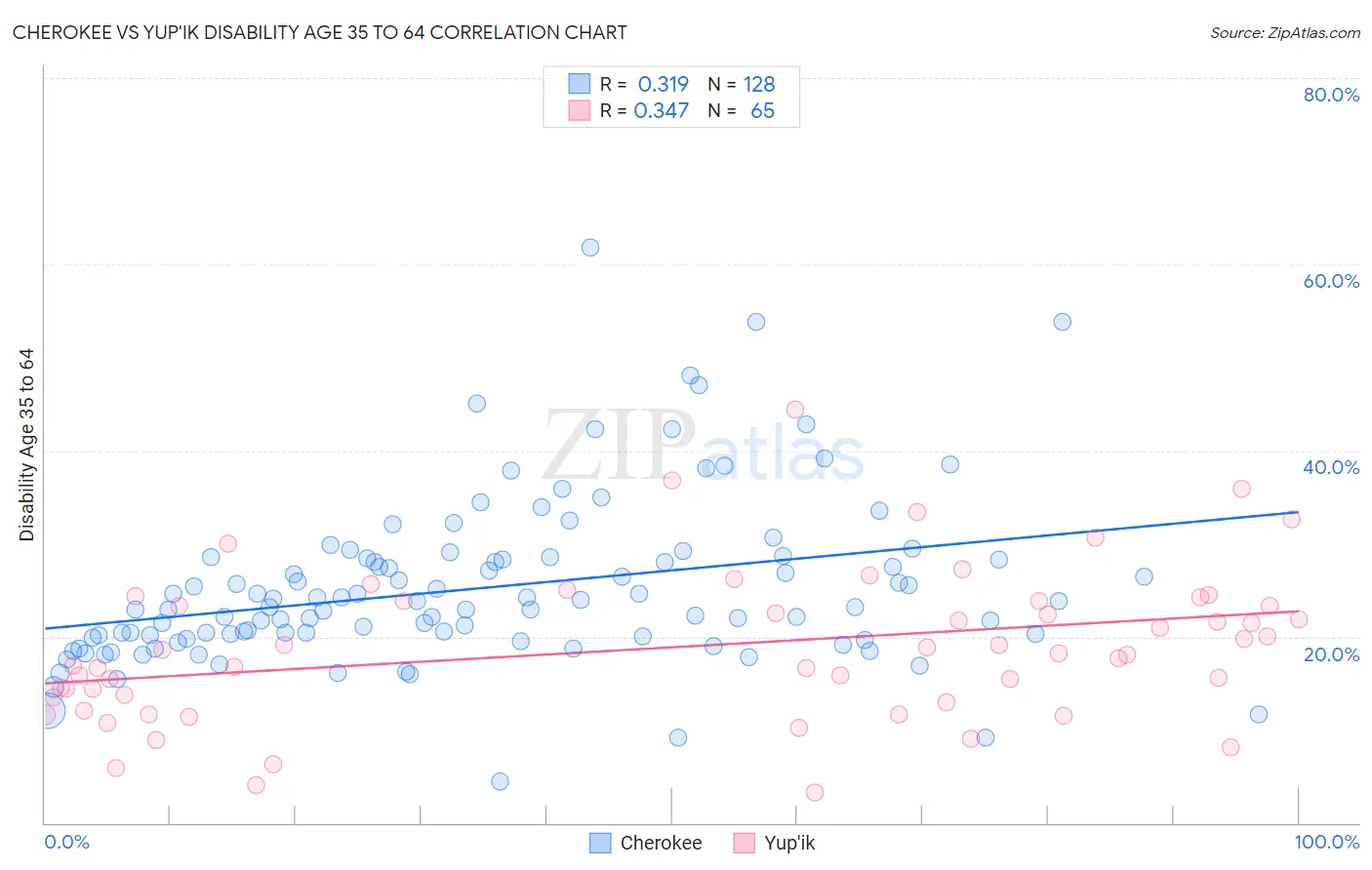Click the N = 128 value in legend
The width and height of the screenshot is (1372, 870).
point(742,84)
